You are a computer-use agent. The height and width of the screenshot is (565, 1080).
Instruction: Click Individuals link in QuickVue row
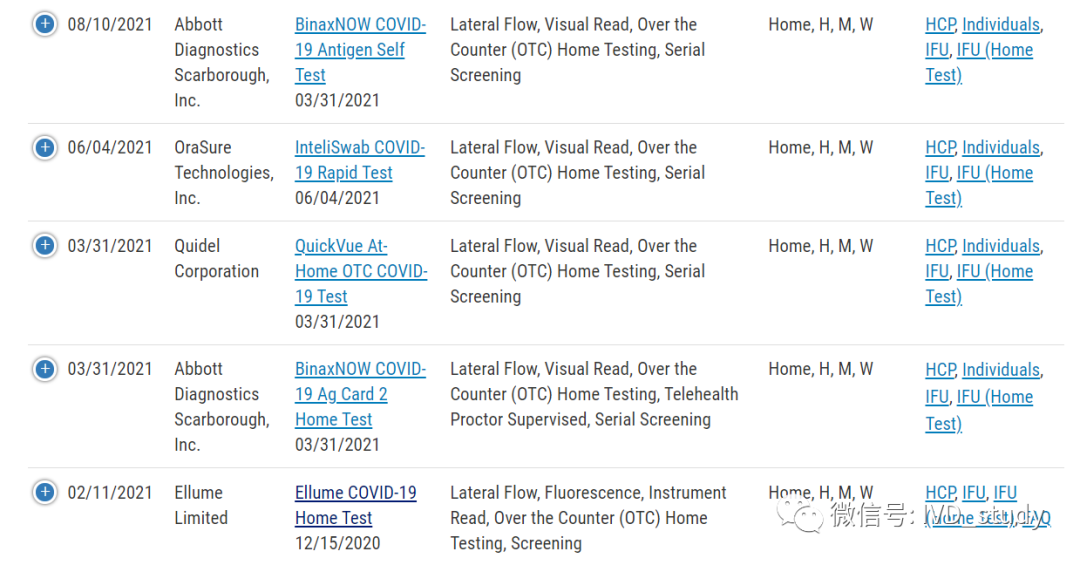[1000, 246]
